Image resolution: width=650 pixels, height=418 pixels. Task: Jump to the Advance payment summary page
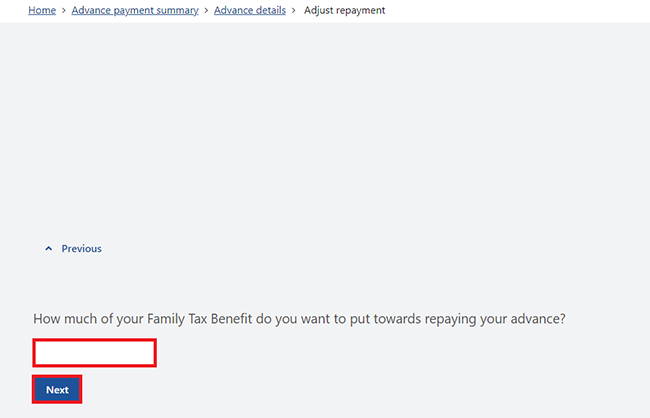(135, 10)
